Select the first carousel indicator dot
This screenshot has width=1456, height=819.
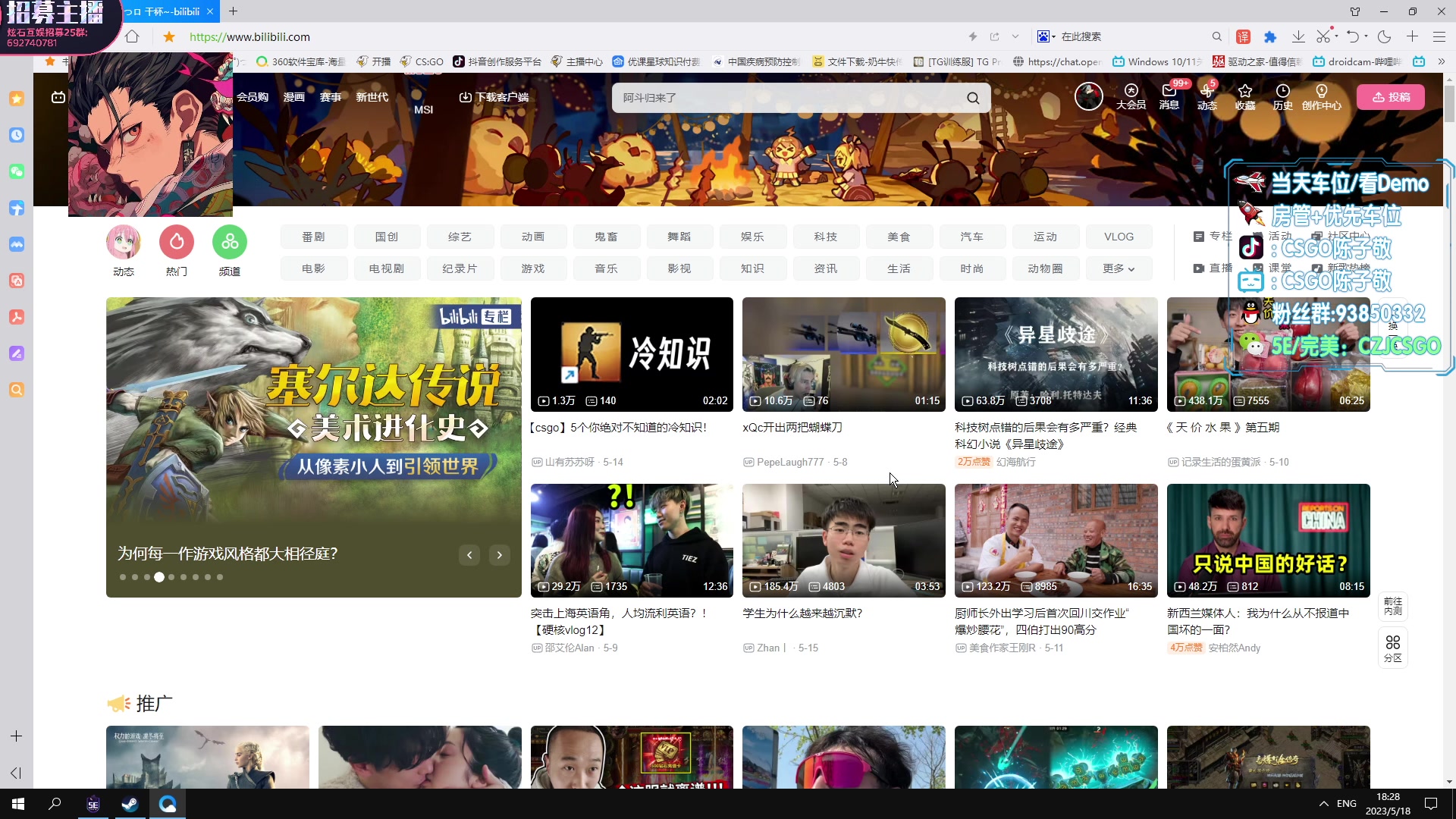pos(123,577)
